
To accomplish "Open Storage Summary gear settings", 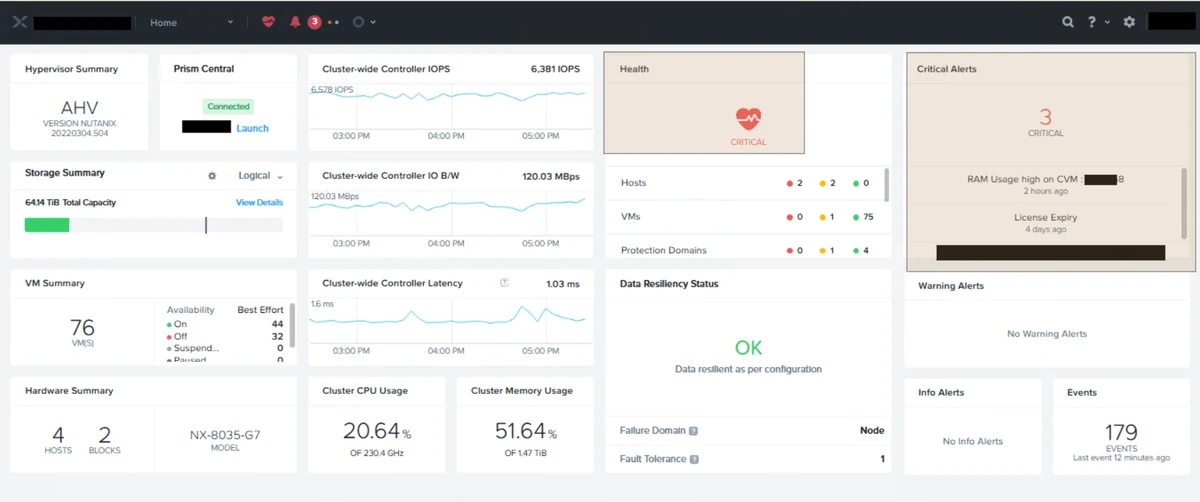I will [x=212, y=176].
